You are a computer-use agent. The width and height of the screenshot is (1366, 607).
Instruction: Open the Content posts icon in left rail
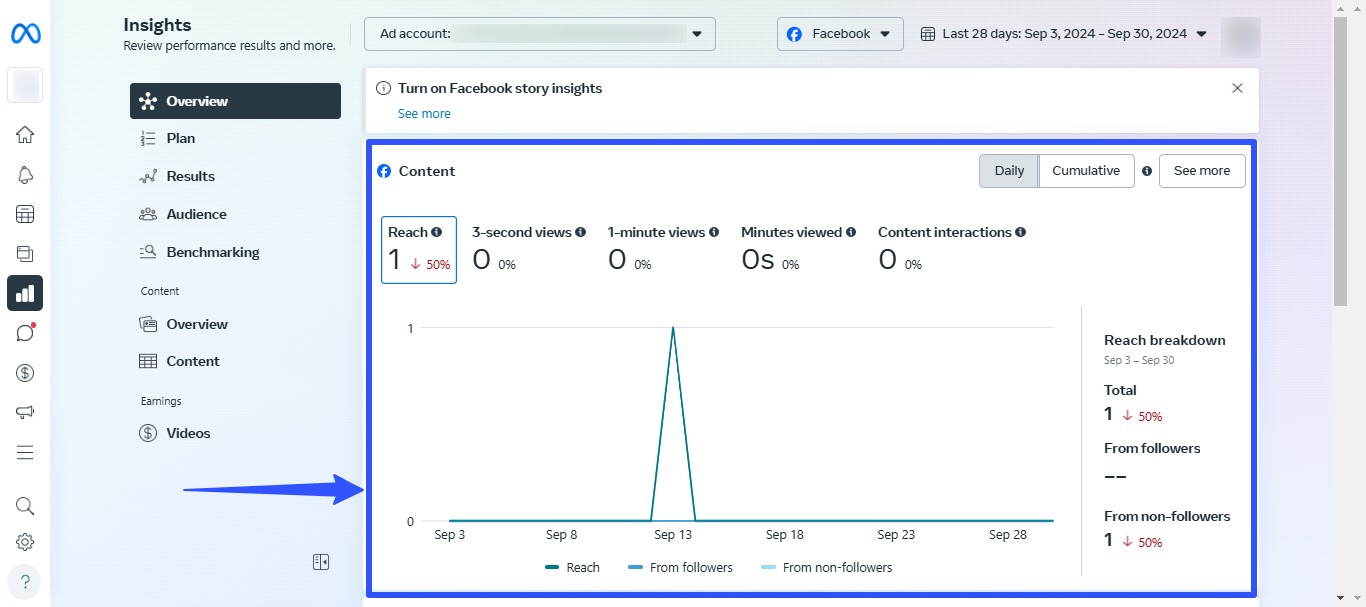pos(25,253)
